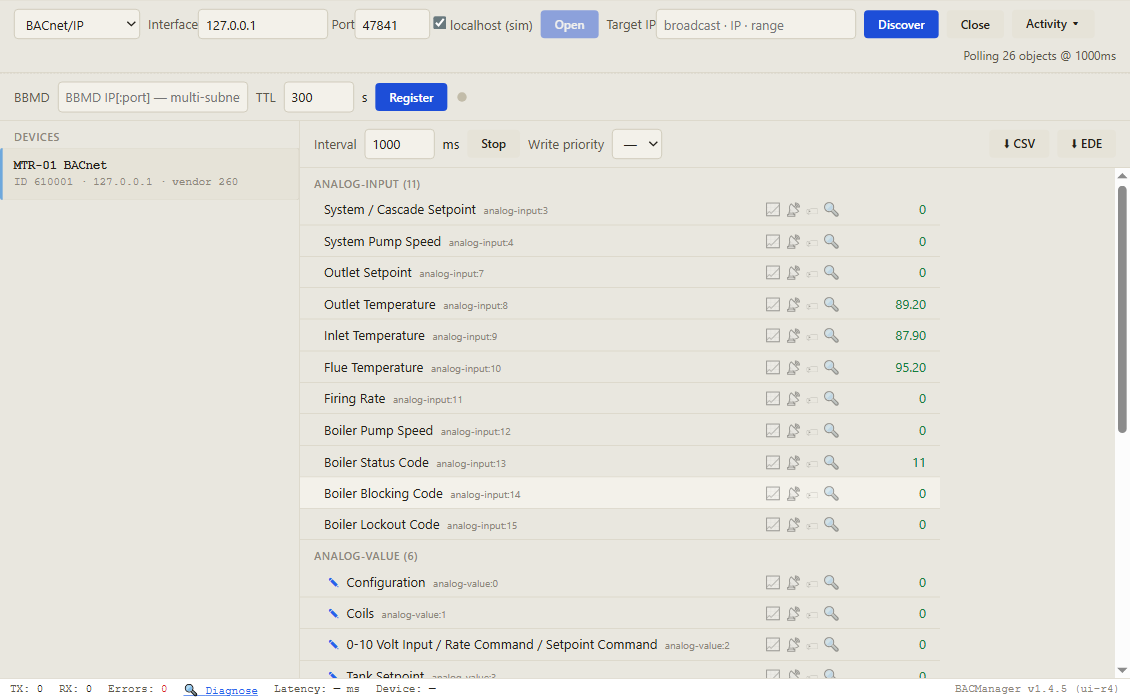The height and width of the screenshot is (700, 1130).
Task: Click magnifier icon on Configuration row
Action: click(x=831, y=582)
